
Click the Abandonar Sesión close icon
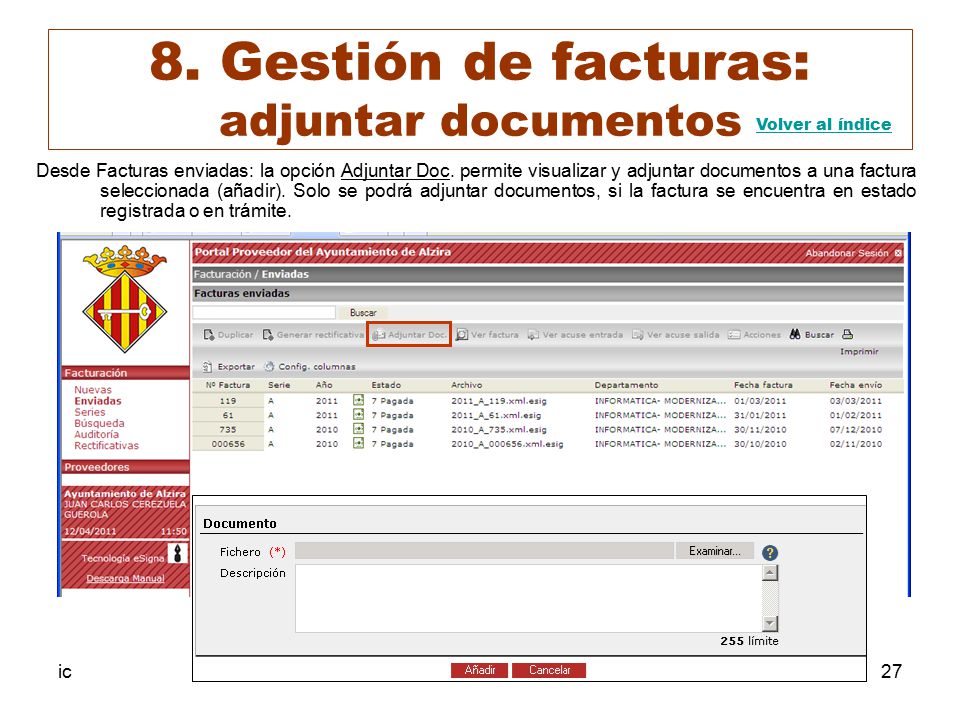pyautogui.click(x=898, y=253)
